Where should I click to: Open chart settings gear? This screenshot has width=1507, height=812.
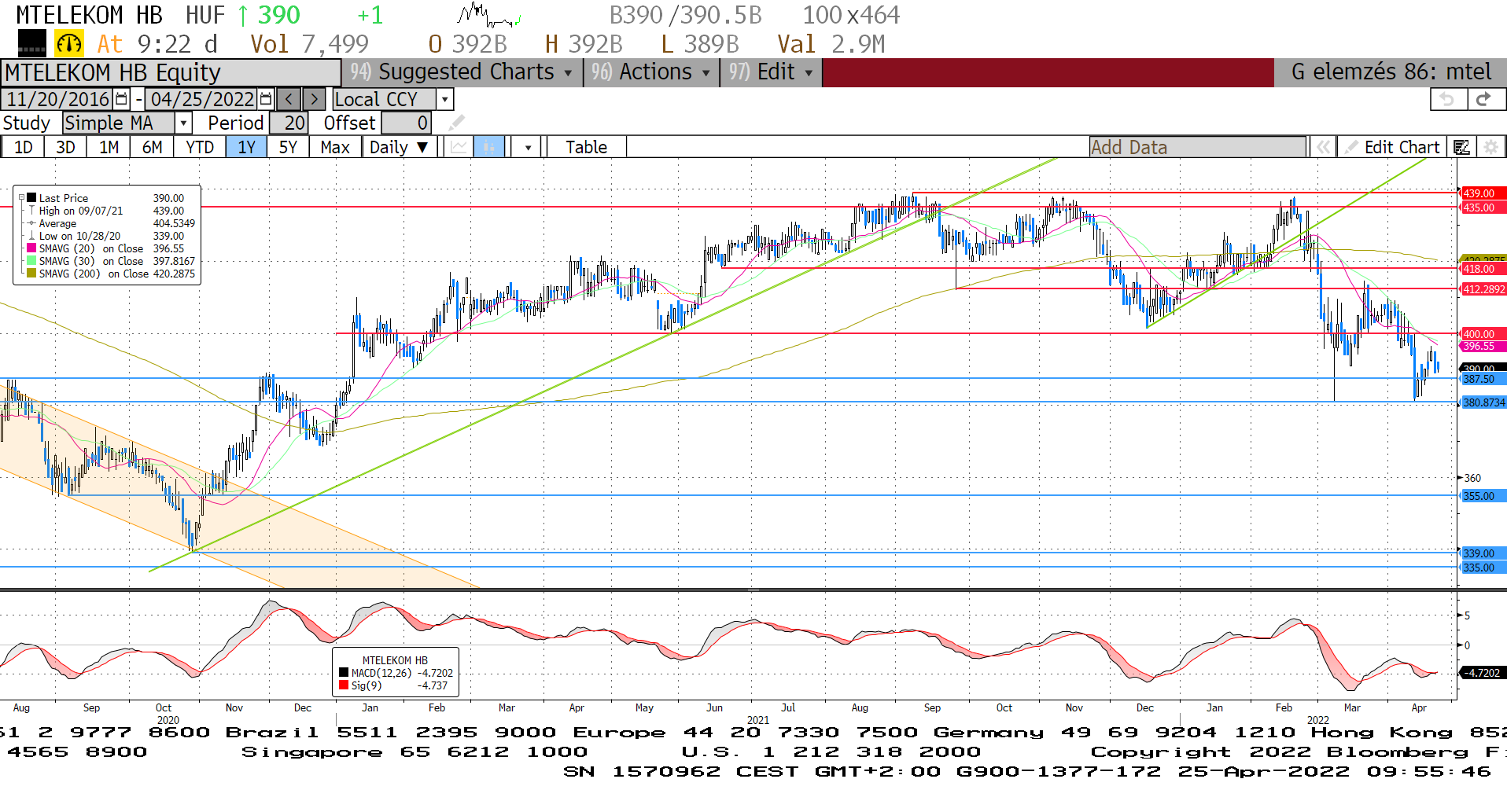(1490, 147)
